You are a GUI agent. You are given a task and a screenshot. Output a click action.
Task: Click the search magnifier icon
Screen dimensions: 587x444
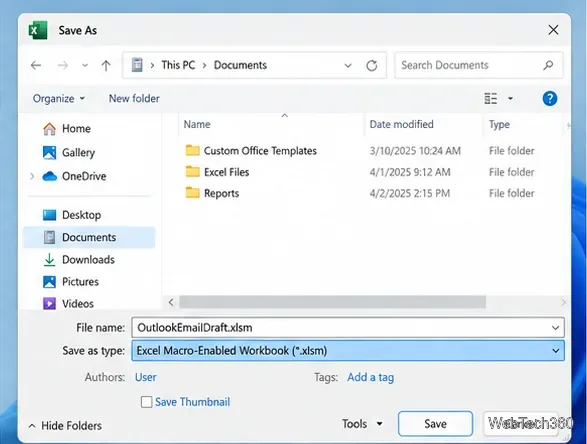(548, 65)
